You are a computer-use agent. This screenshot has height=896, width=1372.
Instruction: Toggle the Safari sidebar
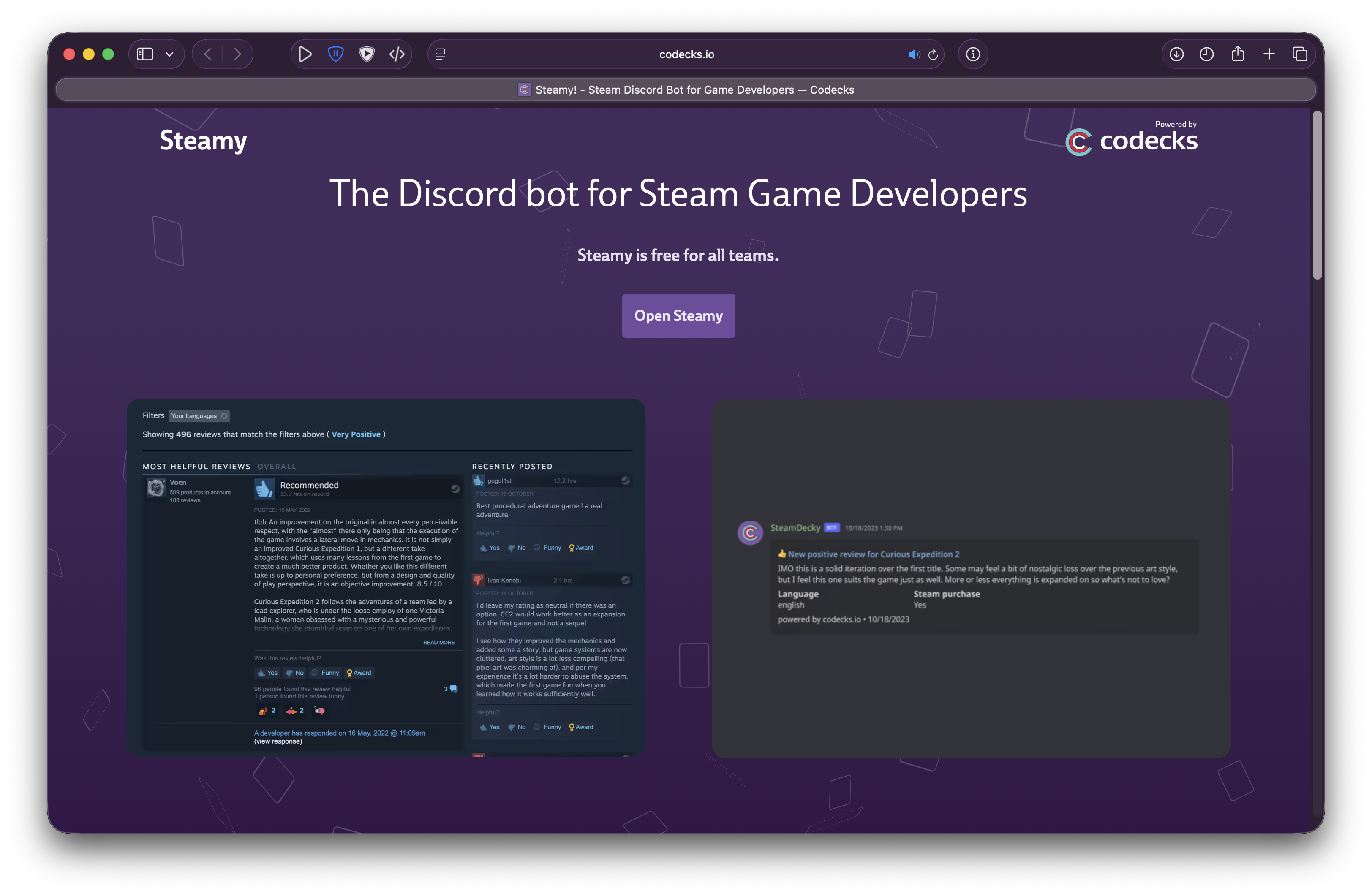pos(145,54)
